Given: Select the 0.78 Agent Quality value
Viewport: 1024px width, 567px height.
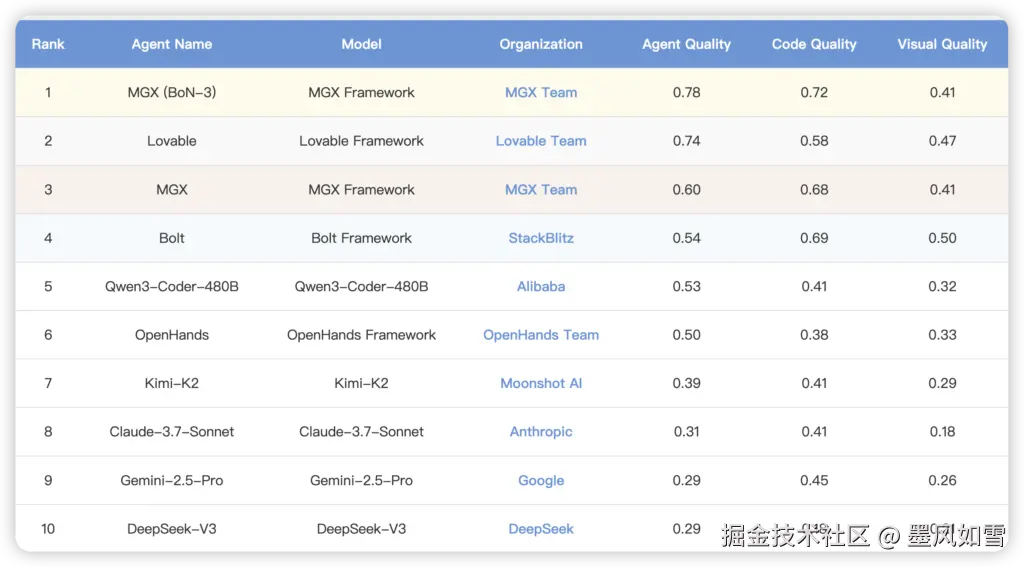Looking at the screenshot, I should [x=686, y=92].
